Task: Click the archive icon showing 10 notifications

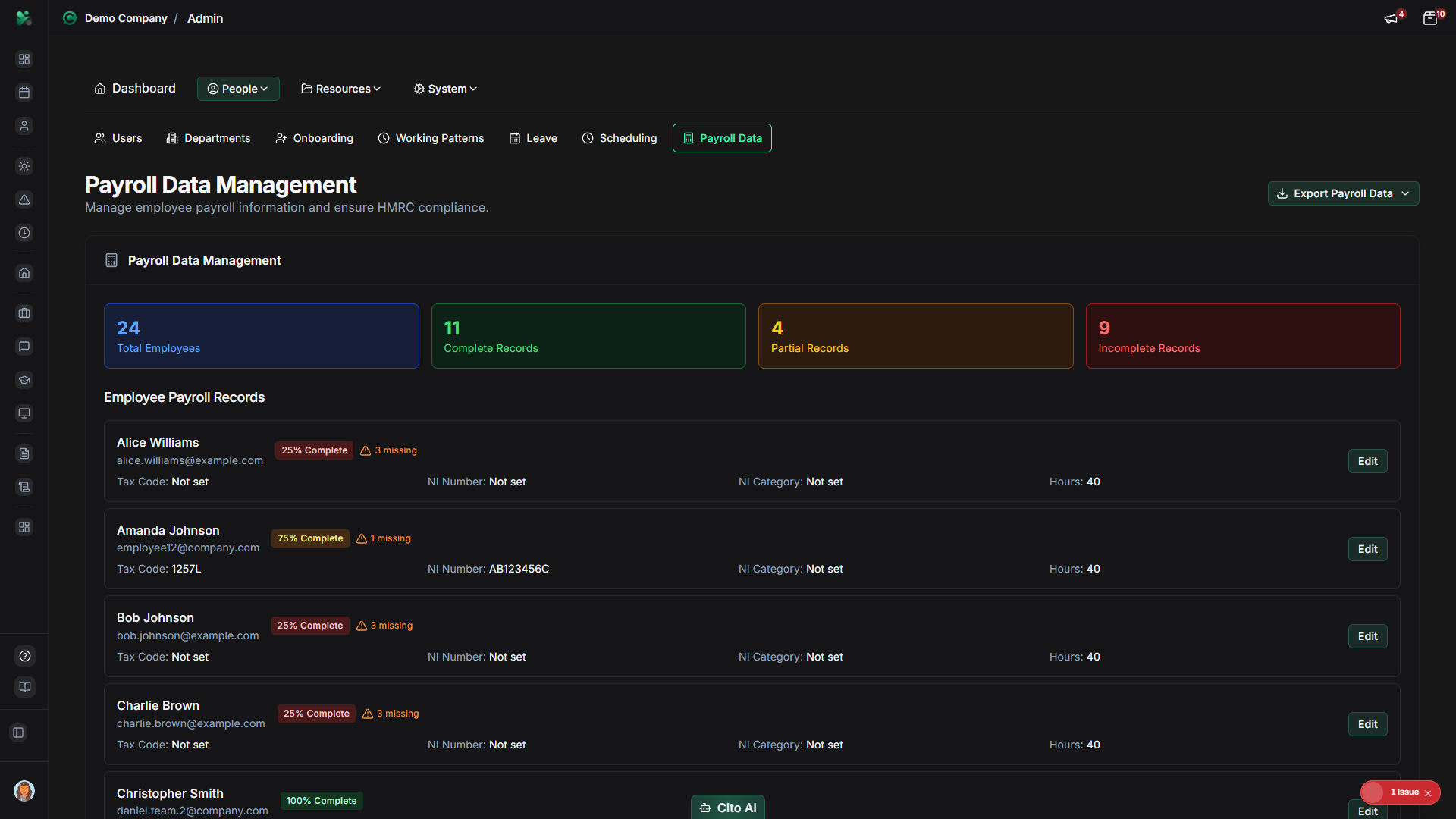Action: coord(1432,17)
